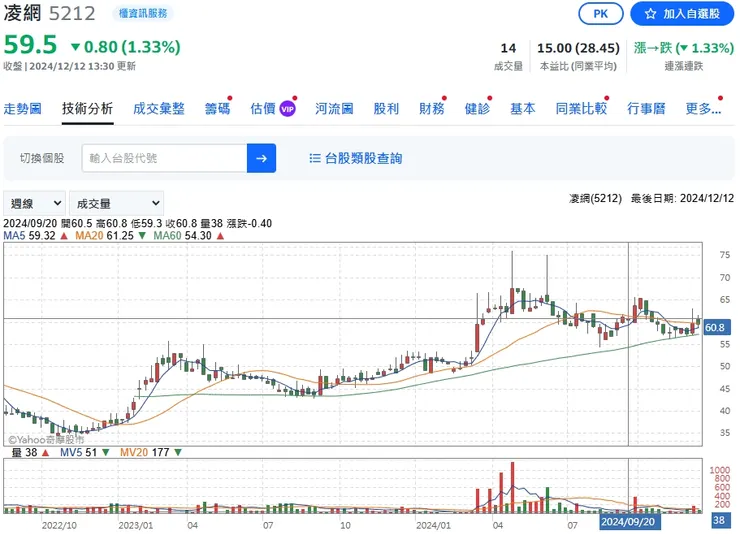Open the 基本 tab
The width and height of the screenshot is (740, 534).
pyautogui.click(x=523, y=109)
